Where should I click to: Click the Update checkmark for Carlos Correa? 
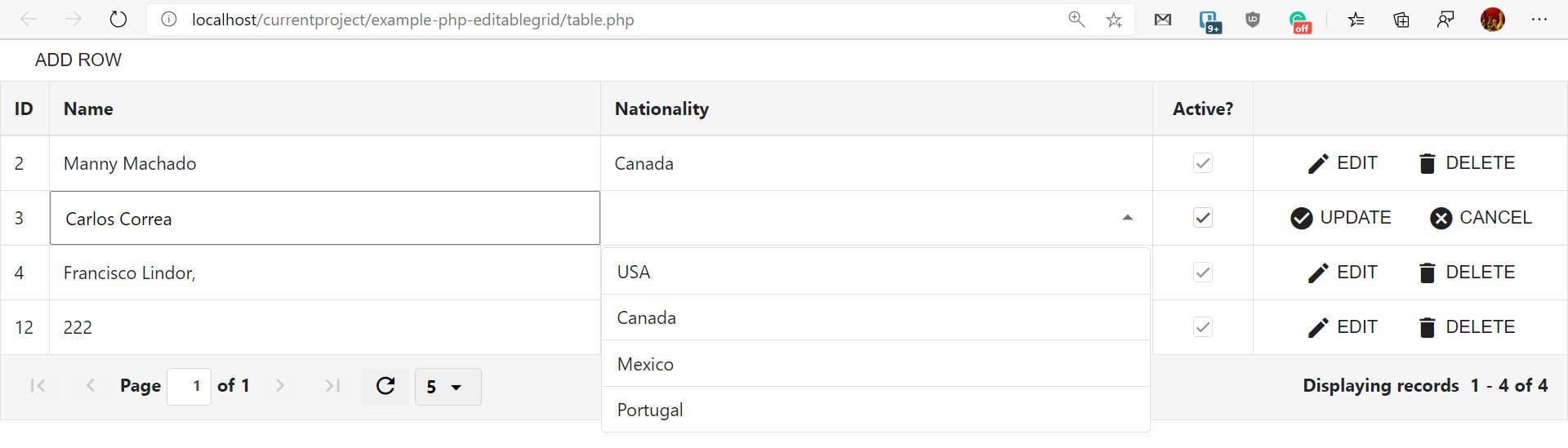pyautogui.click(x=1301, y=218)
